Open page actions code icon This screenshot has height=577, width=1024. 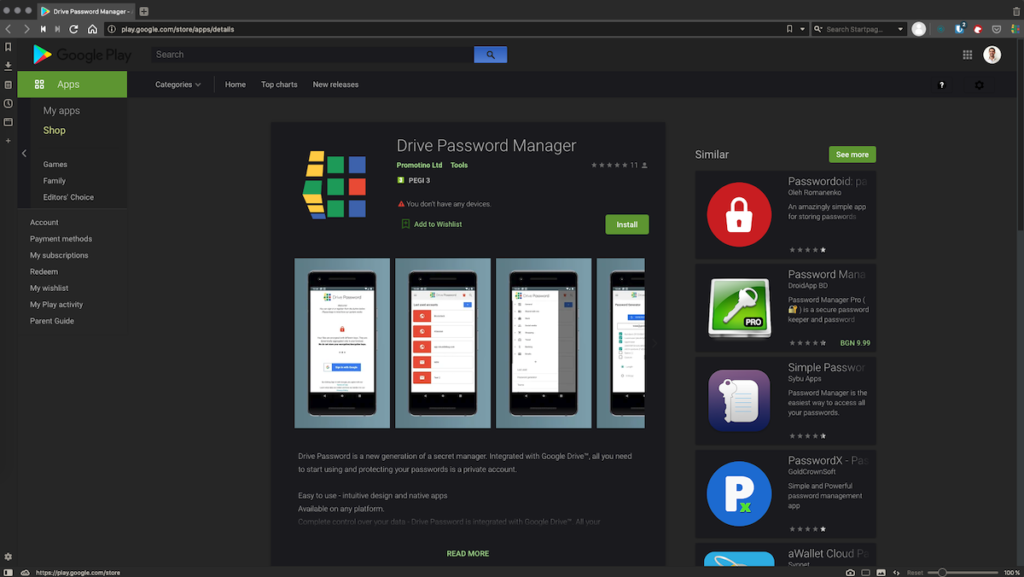click(x=897, y=572)
